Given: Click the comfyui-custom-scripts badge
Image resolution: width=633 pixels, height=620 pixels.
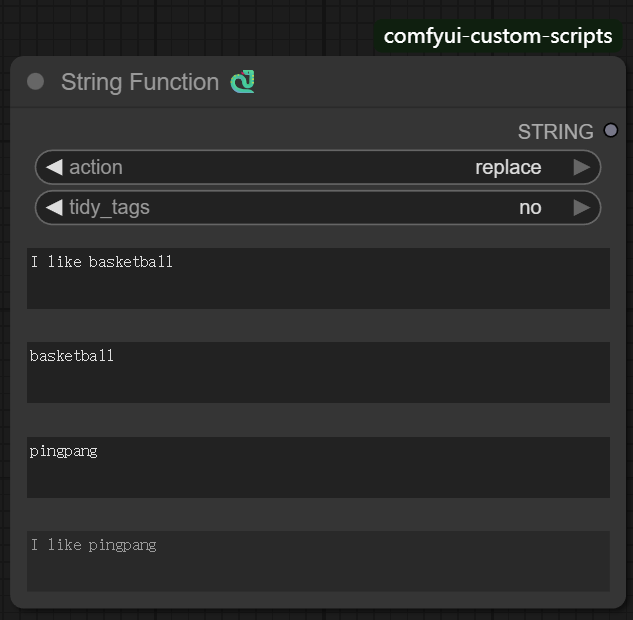Looking at the screenshot, I should (x=498, y=37).
